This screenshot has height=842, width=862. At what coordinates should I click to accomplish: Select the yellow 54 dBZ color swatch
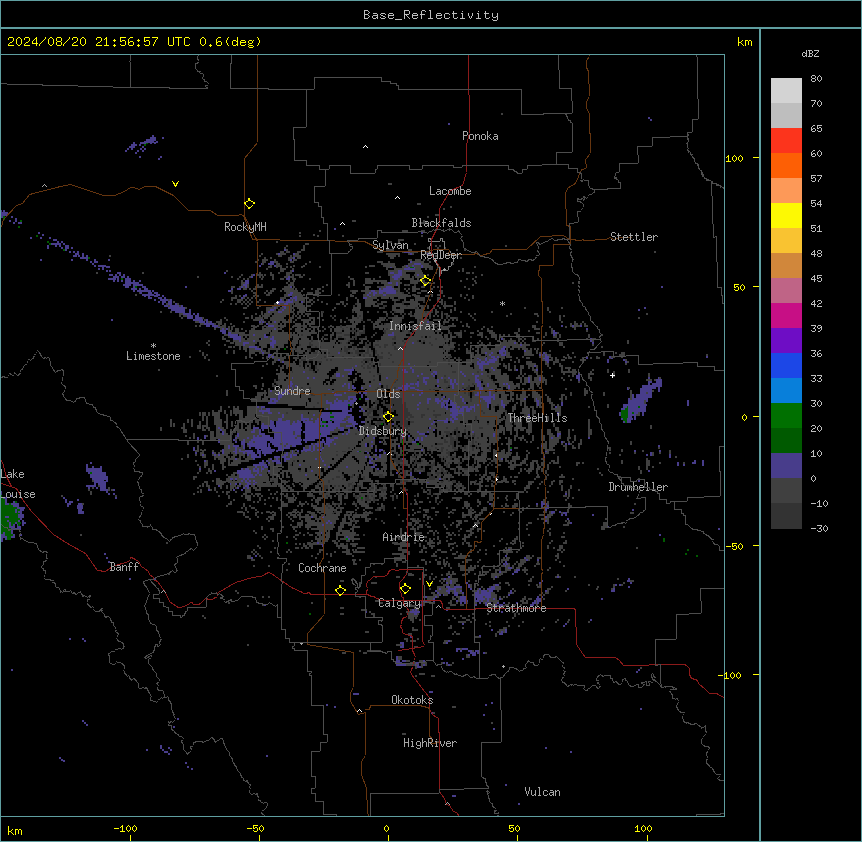[786, 215]
